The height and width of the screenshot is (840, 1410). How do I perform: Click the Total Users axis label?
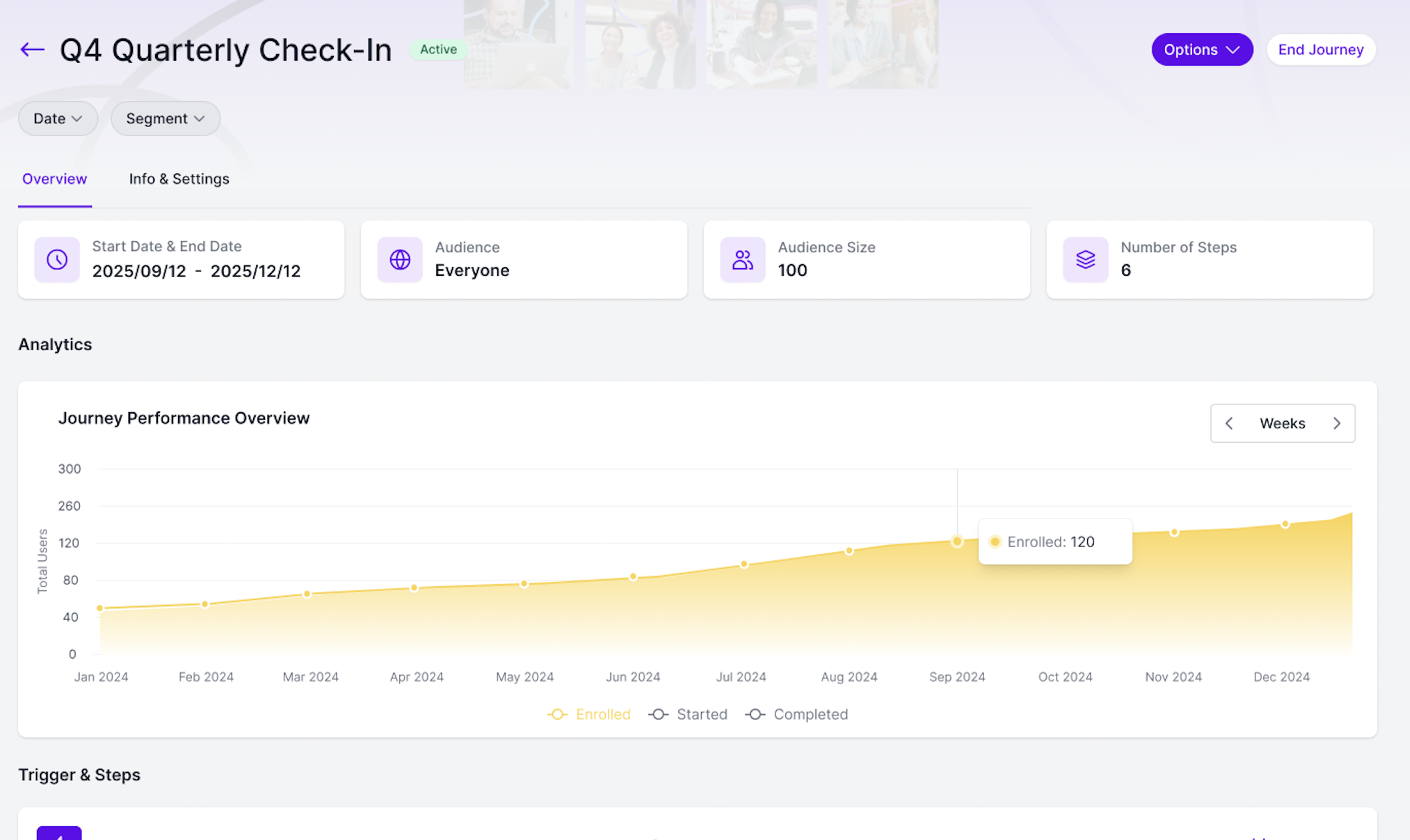click(x=42, y=562)
